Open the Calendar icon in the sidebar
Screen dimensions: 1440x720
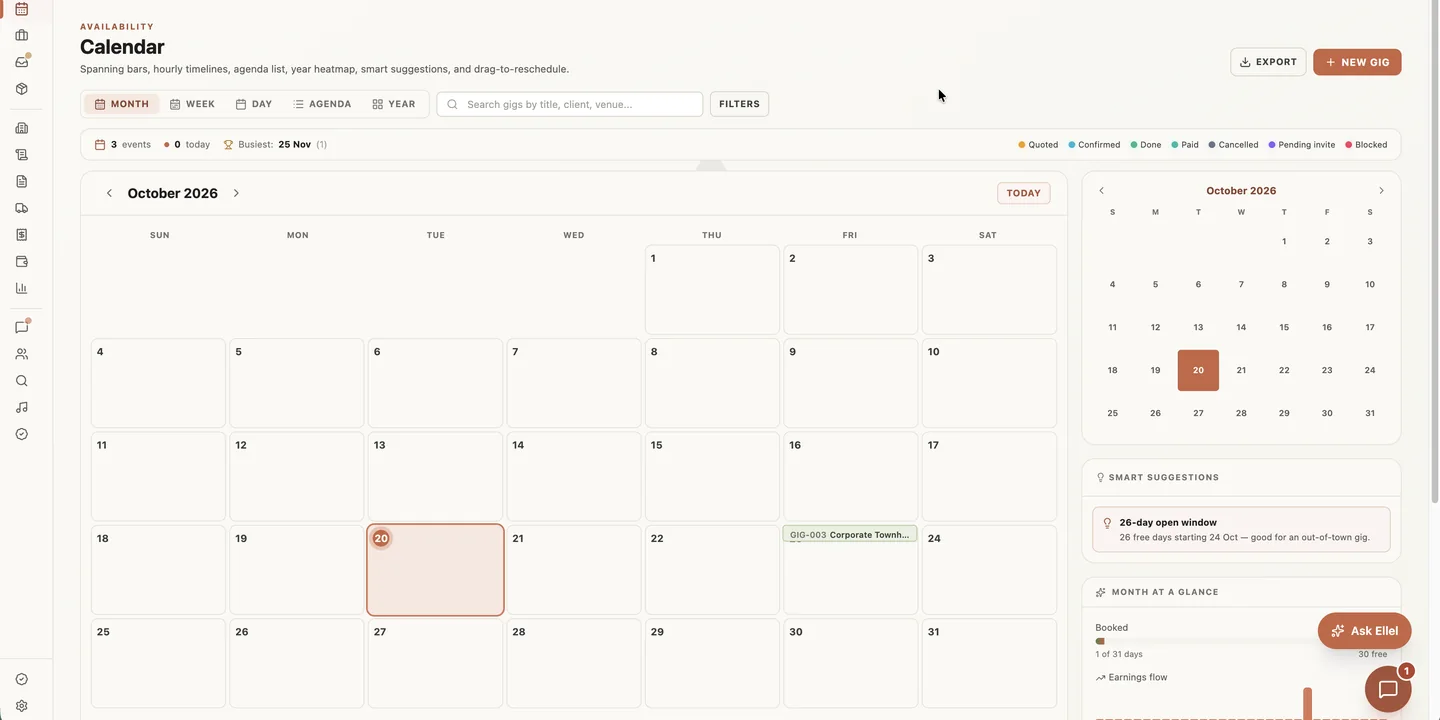click(x=22, y=9)
